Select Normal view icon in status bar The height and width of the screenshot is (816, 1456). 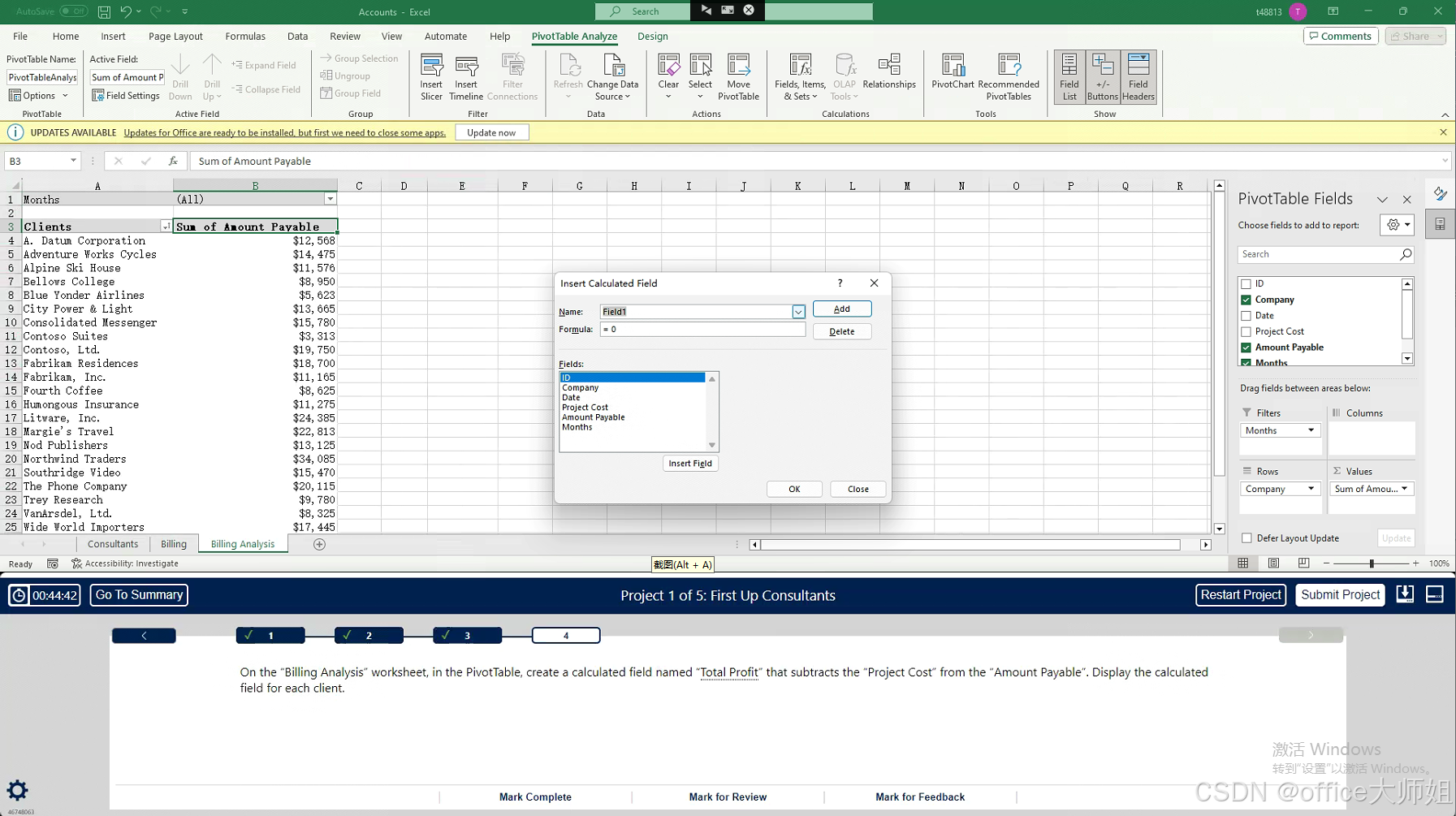(1243, 563)
